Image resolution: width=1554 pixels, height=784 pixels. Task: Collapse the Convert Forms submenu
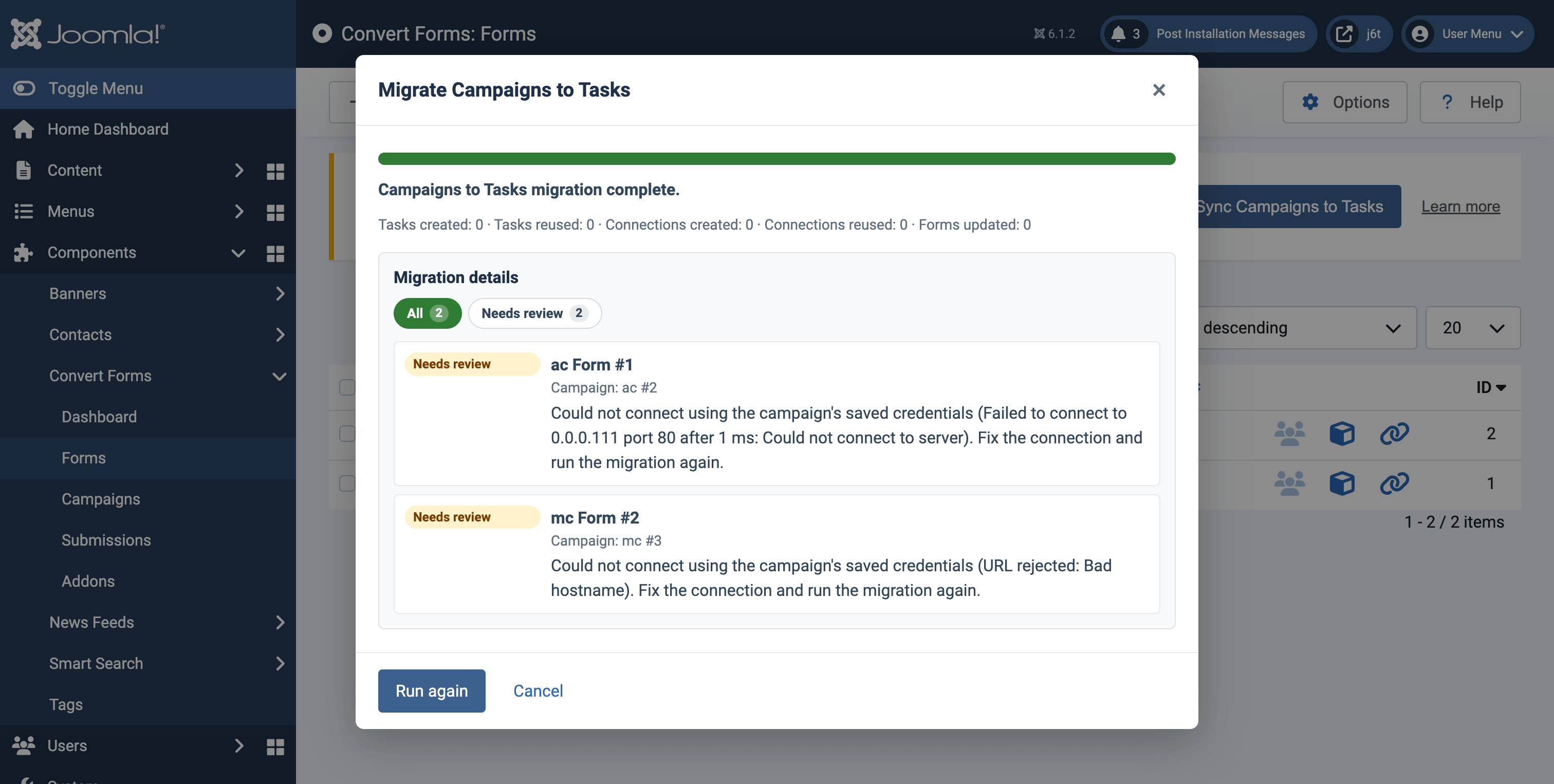point(280,376)
